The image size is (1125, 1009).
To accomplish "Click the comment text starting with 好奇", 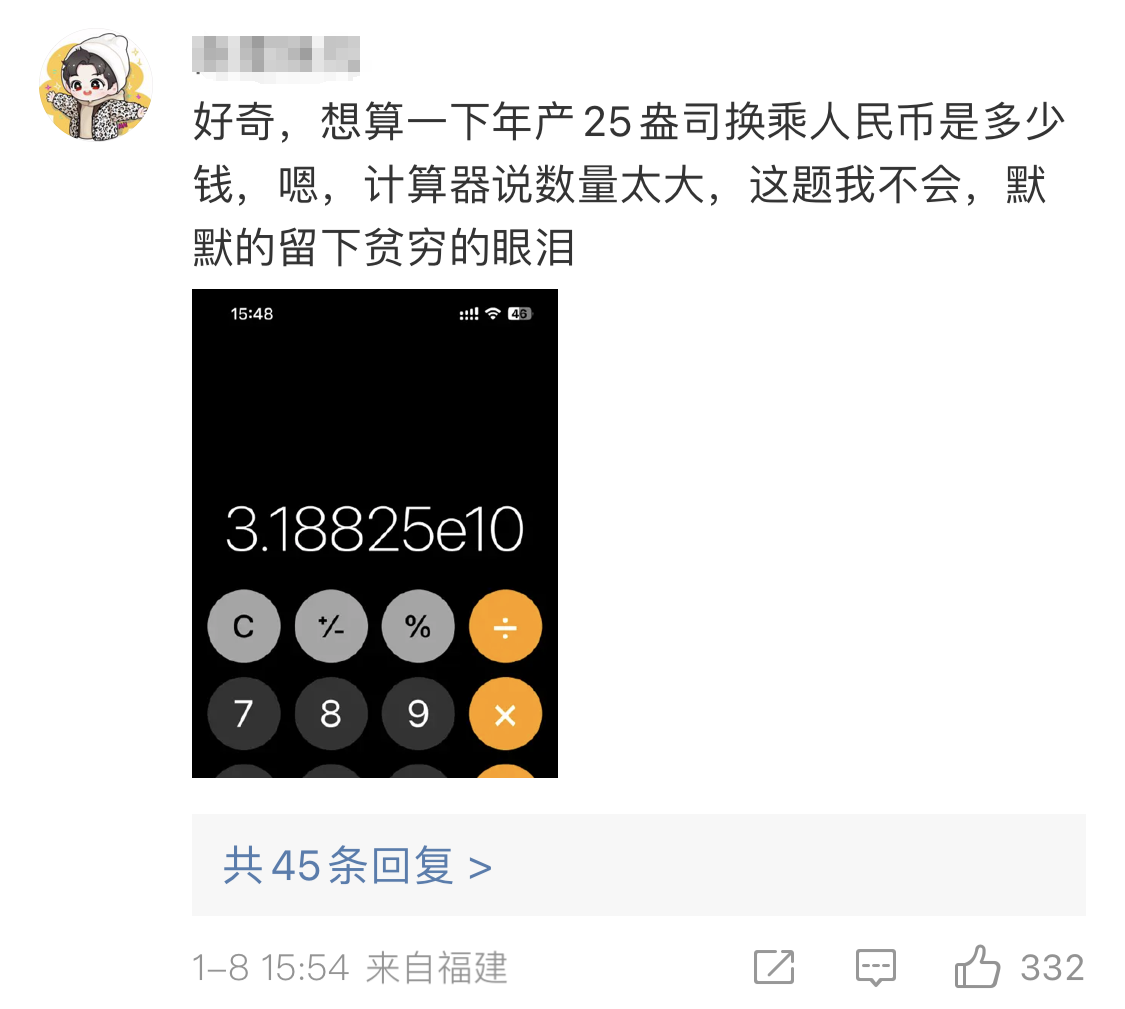I will pyautogui.click(x=628, y=184).
